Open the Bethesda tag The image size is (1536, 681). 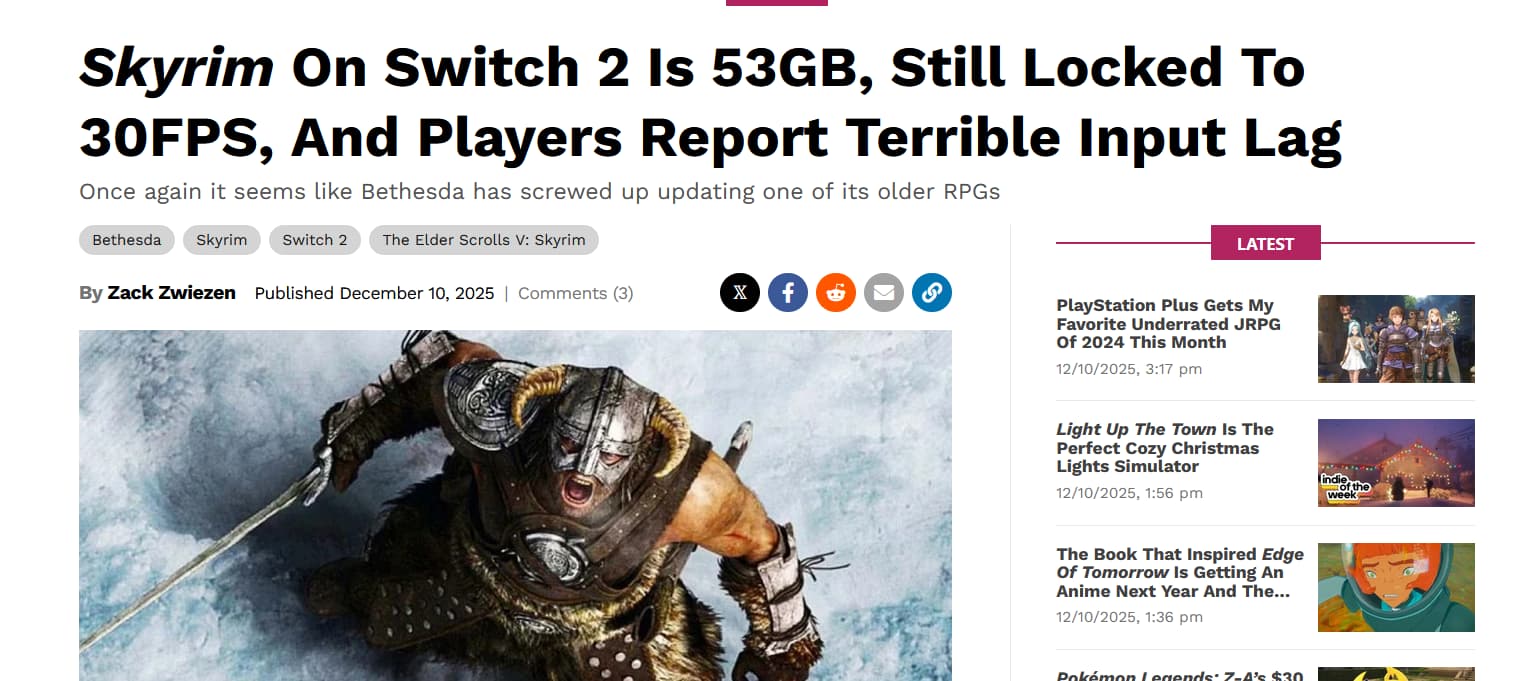pyautogui.click(x=127, y=240)
